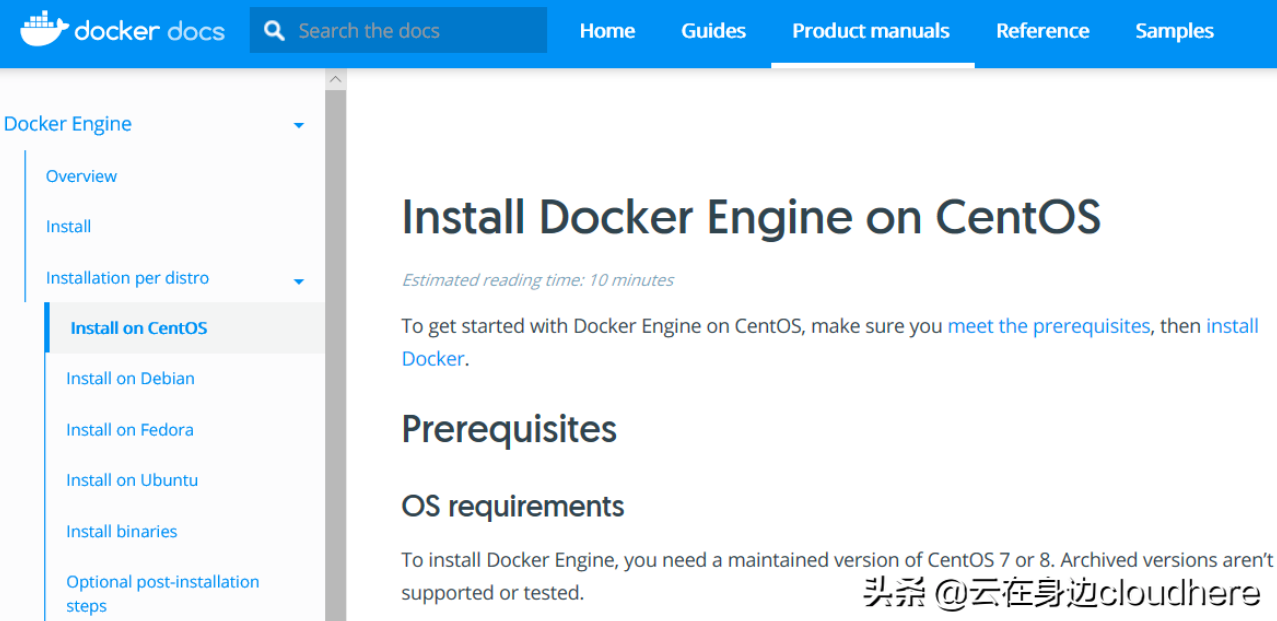The height and width of the screenshot is (621, 1277).
Task: Open the Install on Fedora page
Action: pyautogui.click(x=130, y=429)
